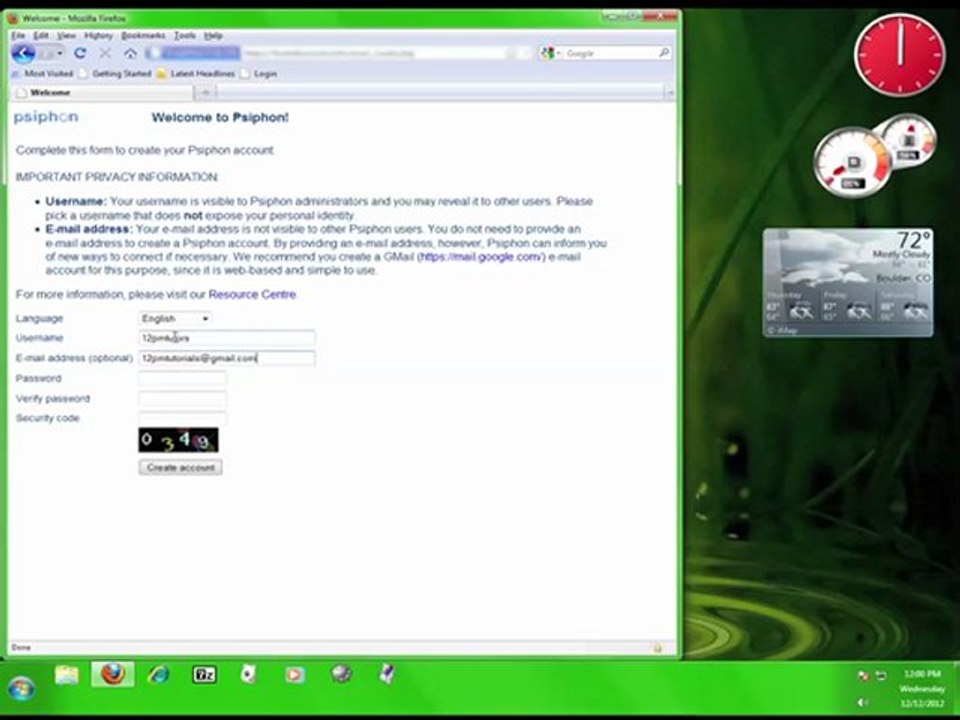
Task: Click the volume speaker tray icon
Action: coord(863,702)
